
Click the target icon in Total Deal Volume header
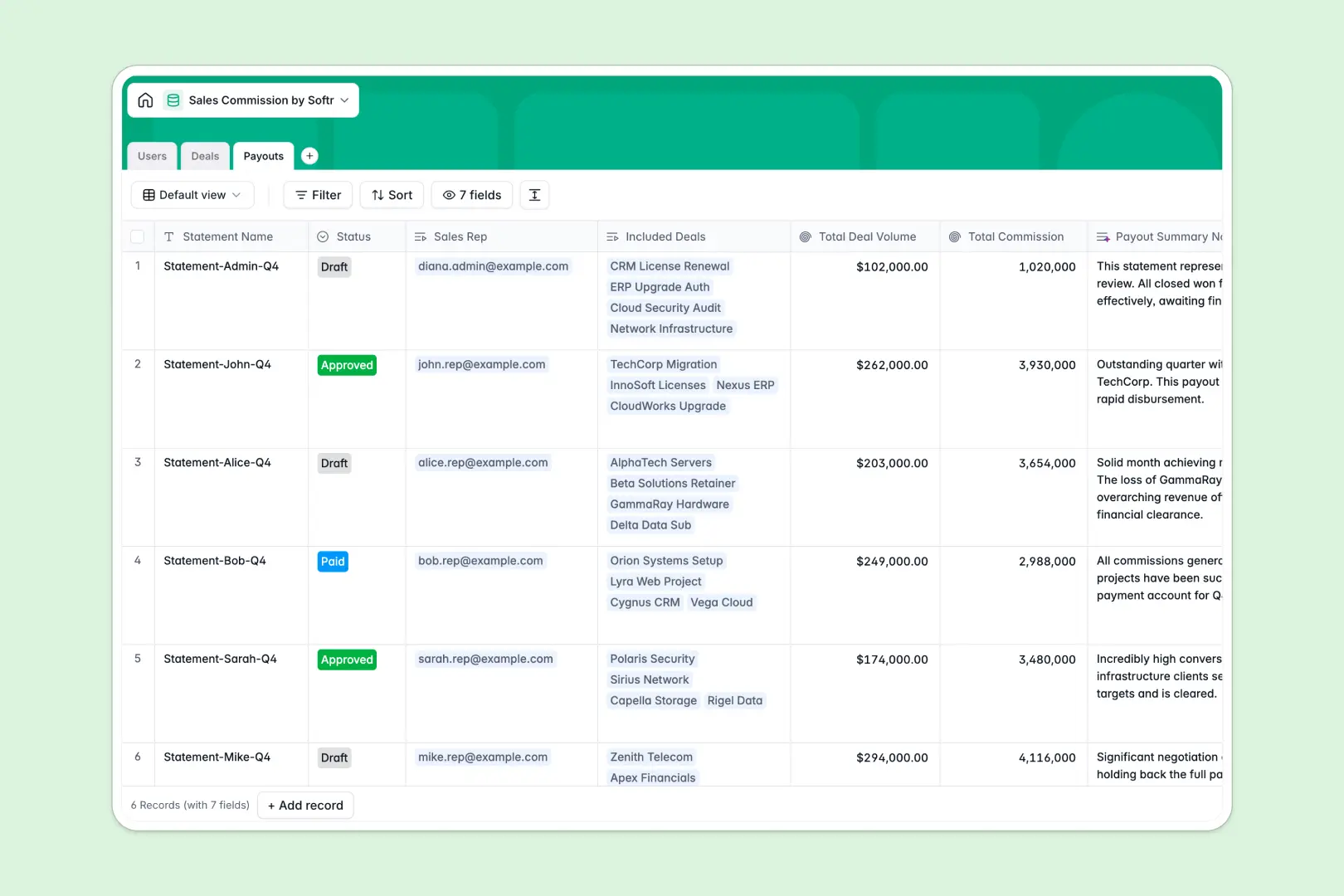click(805, 236)
